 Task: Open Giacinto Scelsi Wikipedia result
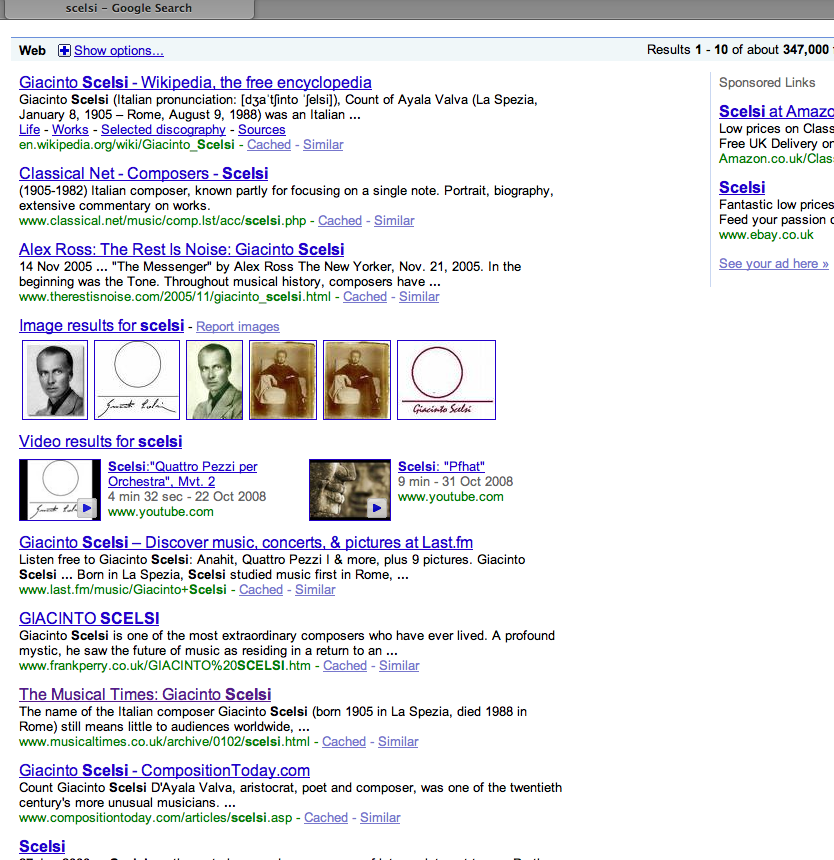pyautogui.click(x=195, y=83)
